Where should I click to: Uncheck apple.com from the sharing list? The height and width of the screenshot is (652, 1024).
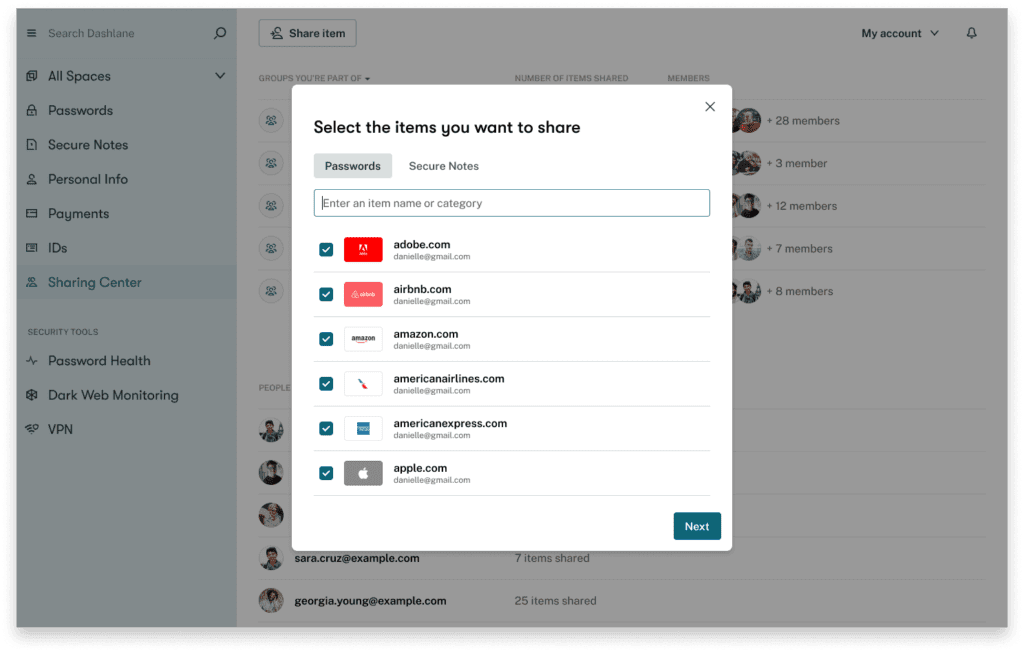click(x=326, y=473)
